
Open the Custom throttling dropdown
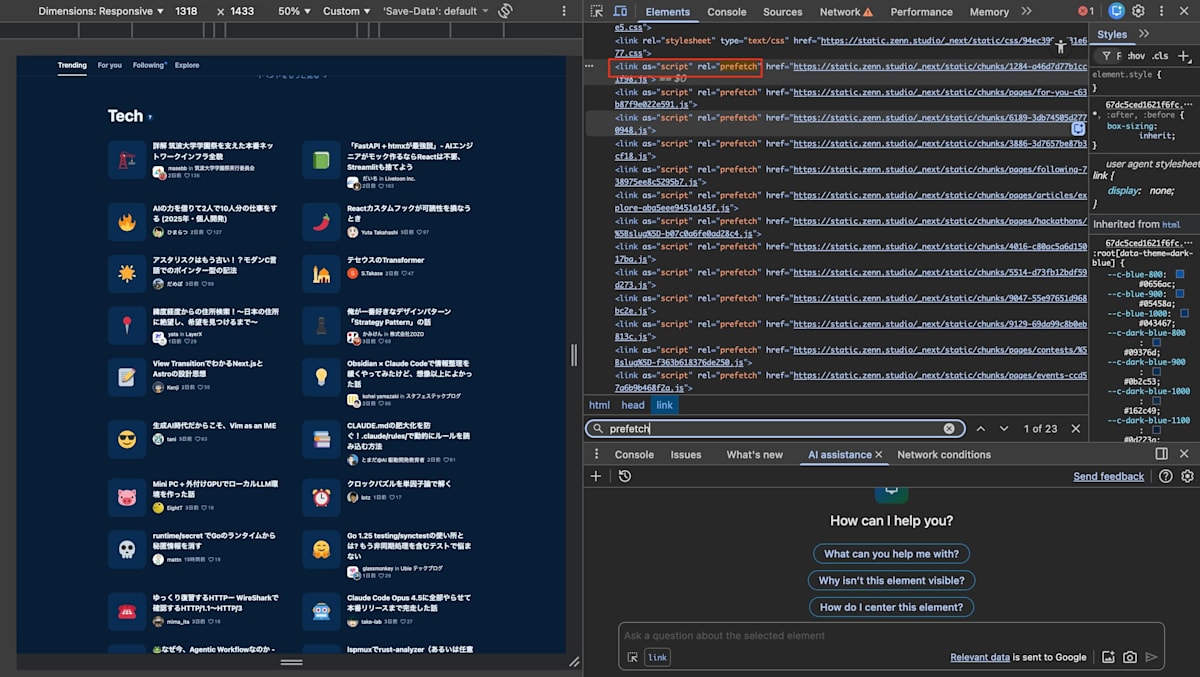[347, 11]
